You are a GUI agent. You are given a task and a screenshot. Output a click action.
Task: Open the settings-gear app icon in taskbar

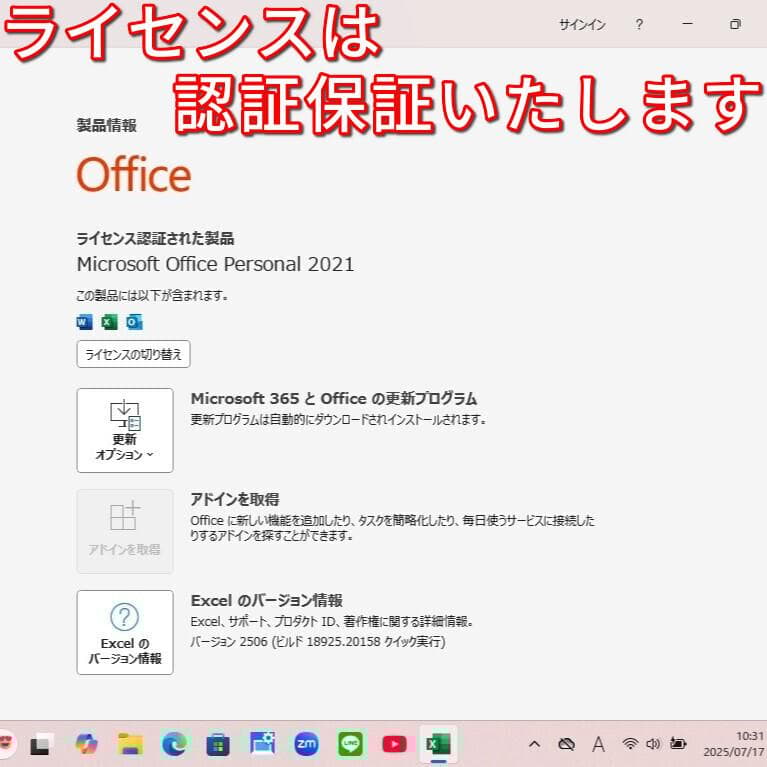263,744
